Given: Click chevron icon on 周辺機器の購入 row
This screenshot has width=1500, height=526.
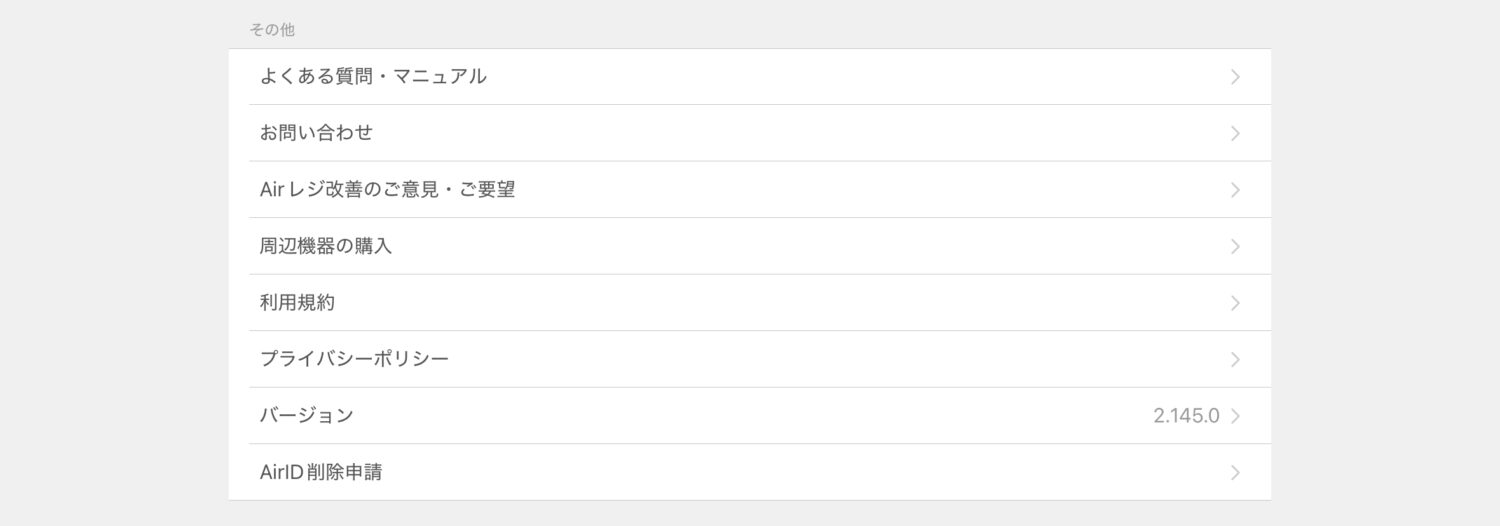Looking at the screenshot, I should 1235,246.
